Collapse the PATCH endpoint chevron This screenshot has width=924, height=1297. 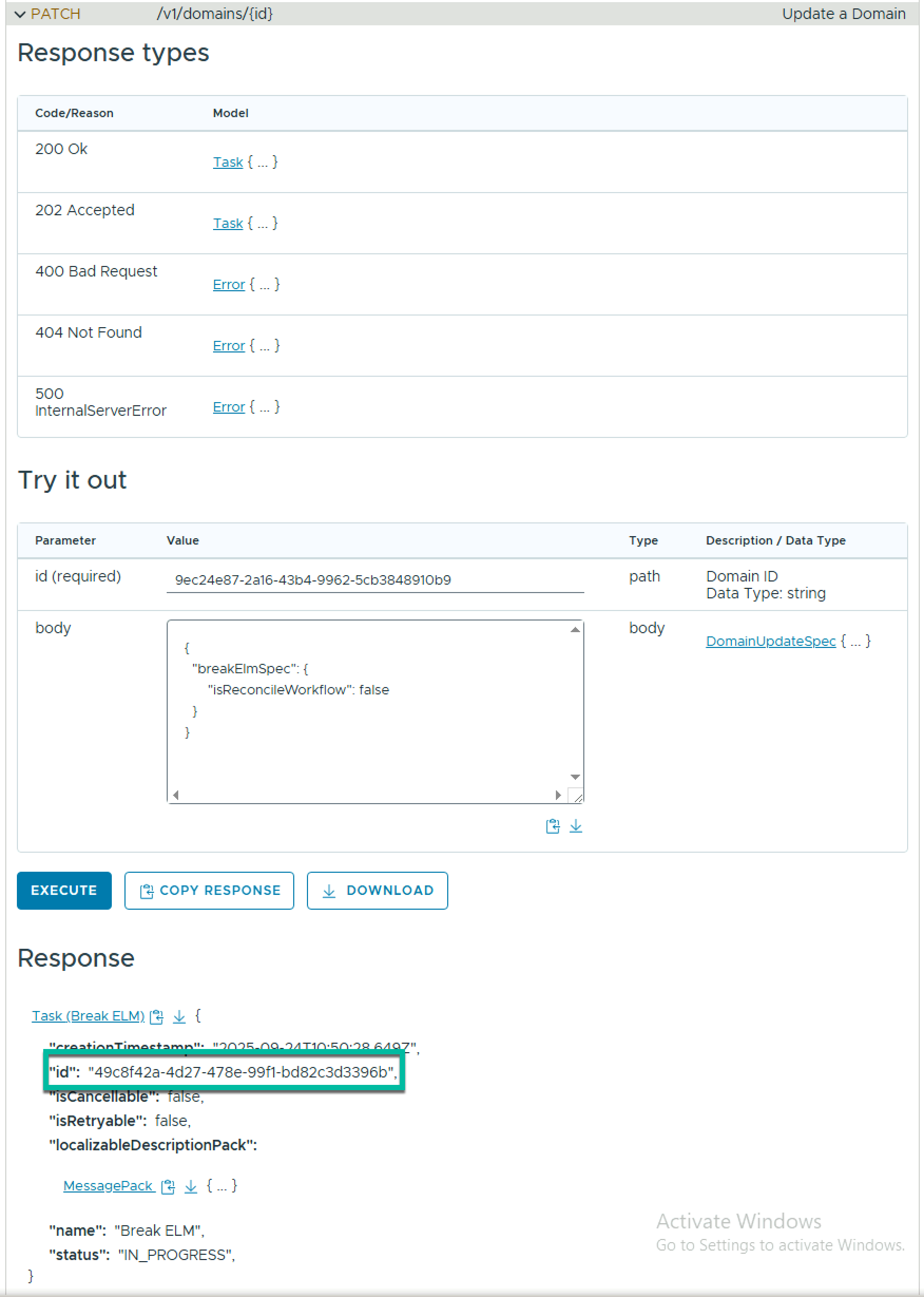[x=20, y=14]
